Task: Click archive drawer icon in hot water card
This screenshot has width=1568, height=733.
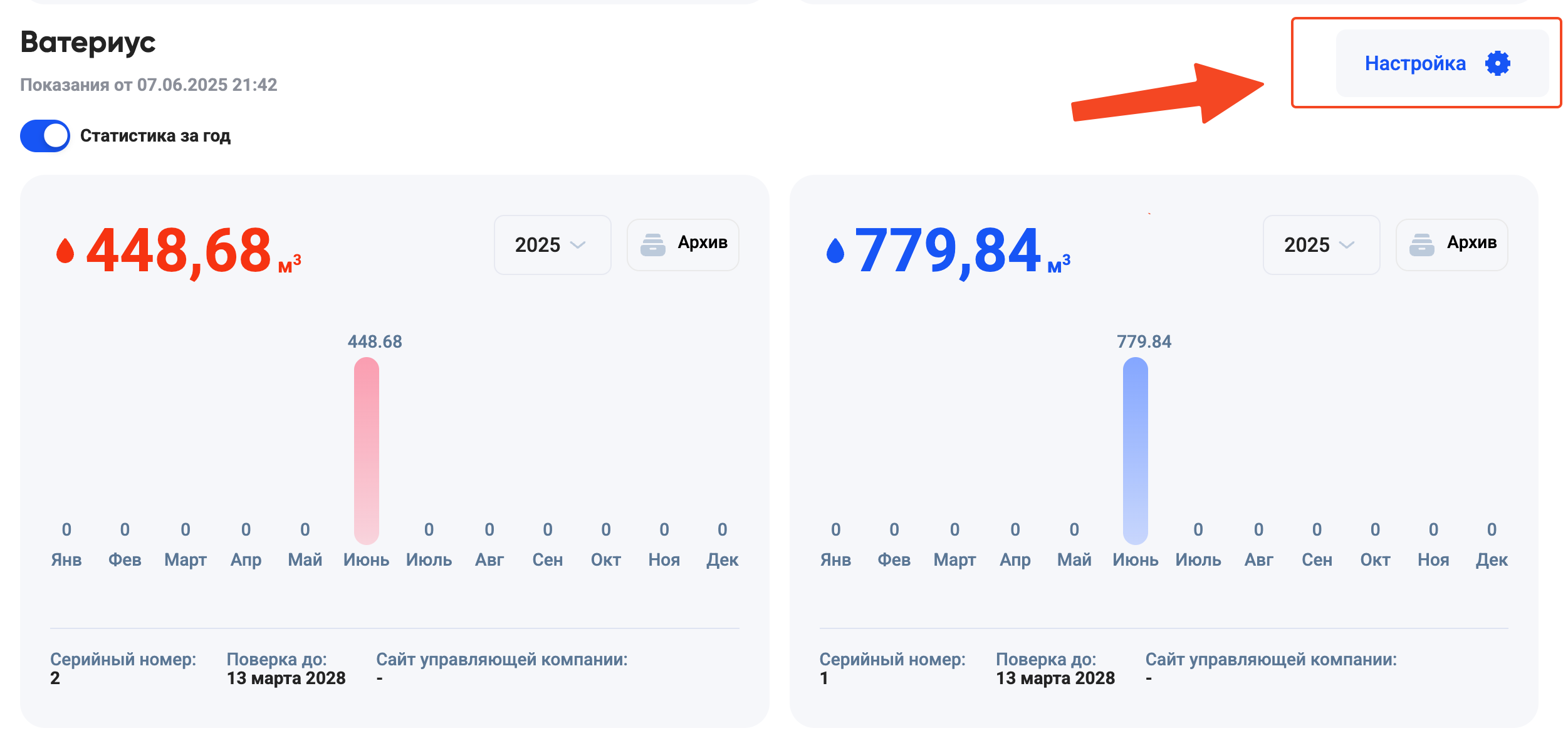Action: [x=652, y=245]
